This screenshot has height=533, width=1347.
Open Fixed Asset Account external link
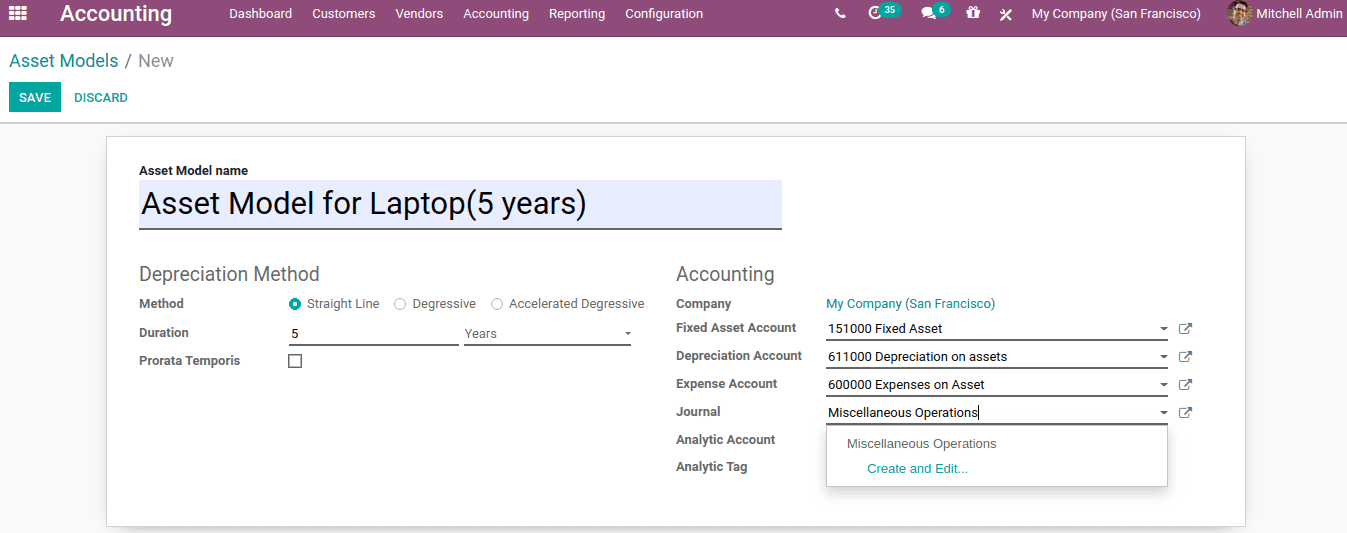(x=1185, y=328)
